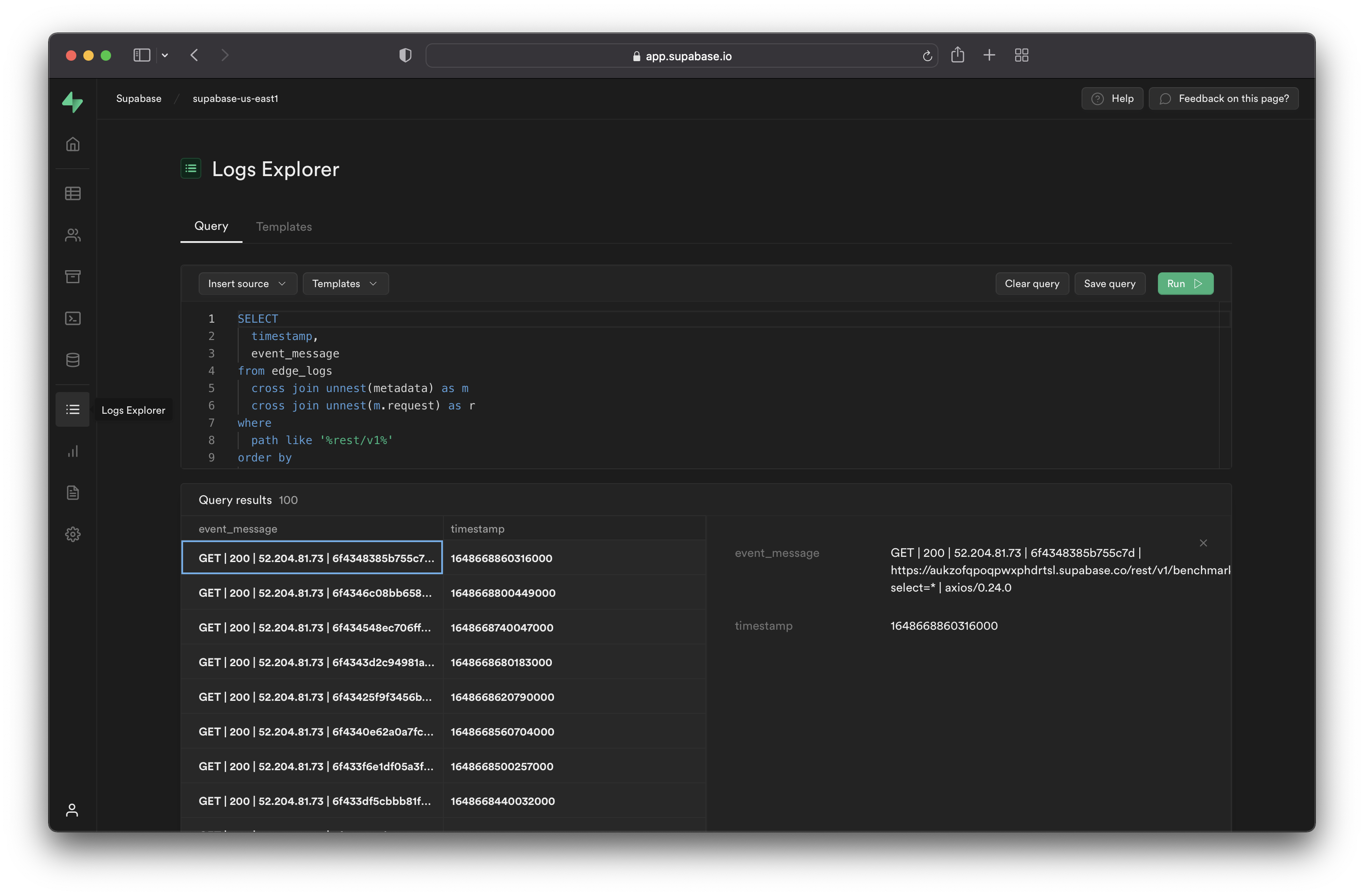Click the detail panel timestamp value
The width and height of the screenshot is (1364, 896).
point(944,626)
